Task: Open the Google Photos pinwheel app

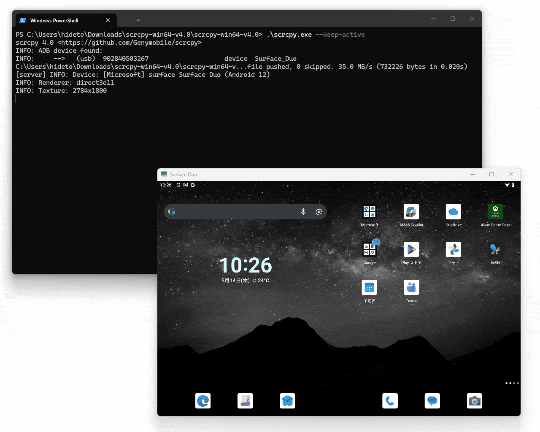Action: [x=453, y=249]
